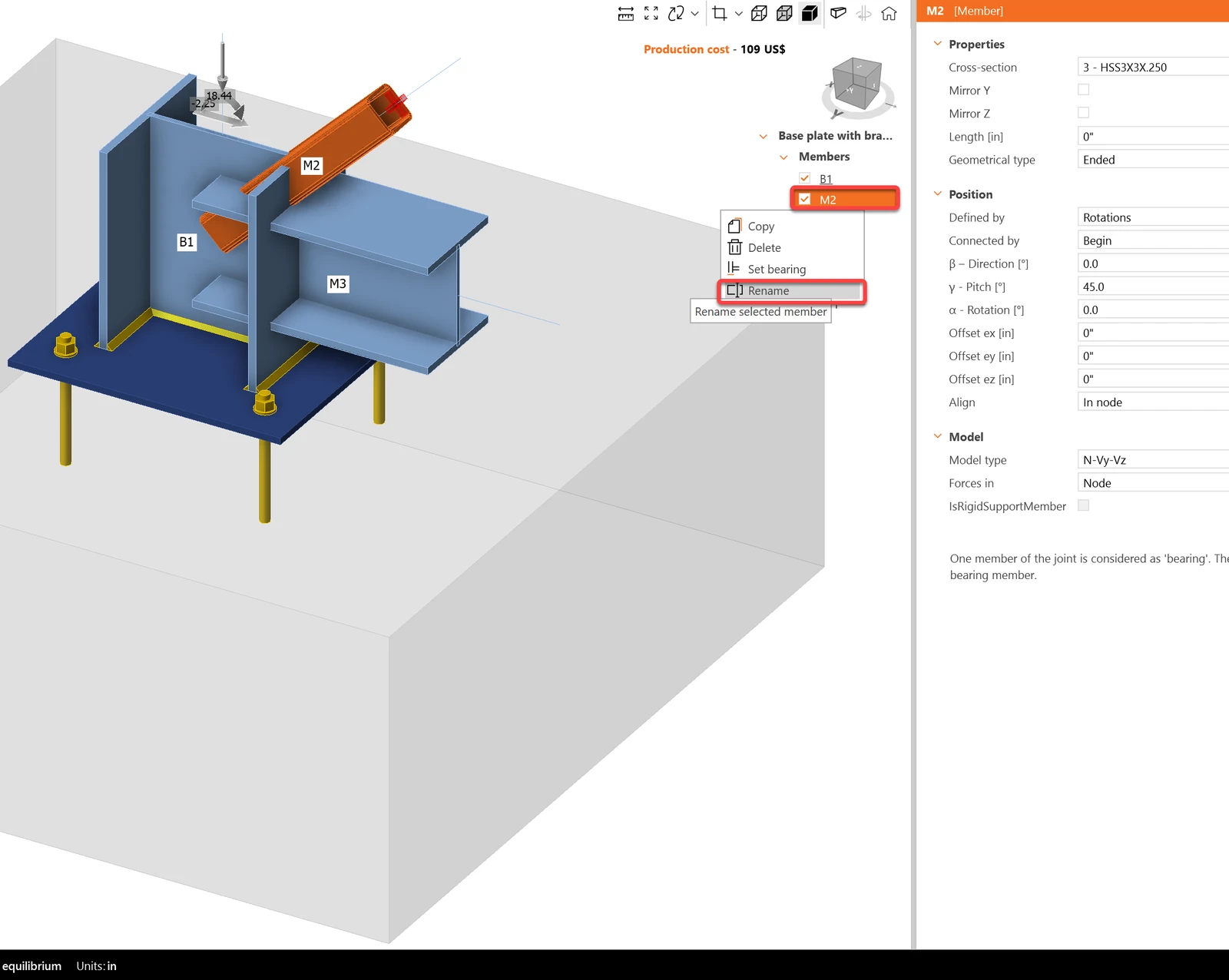Collapse the Properties section chevron
Image resolution: width=1229 pixels, height=980 pixels.
[937, 44]
